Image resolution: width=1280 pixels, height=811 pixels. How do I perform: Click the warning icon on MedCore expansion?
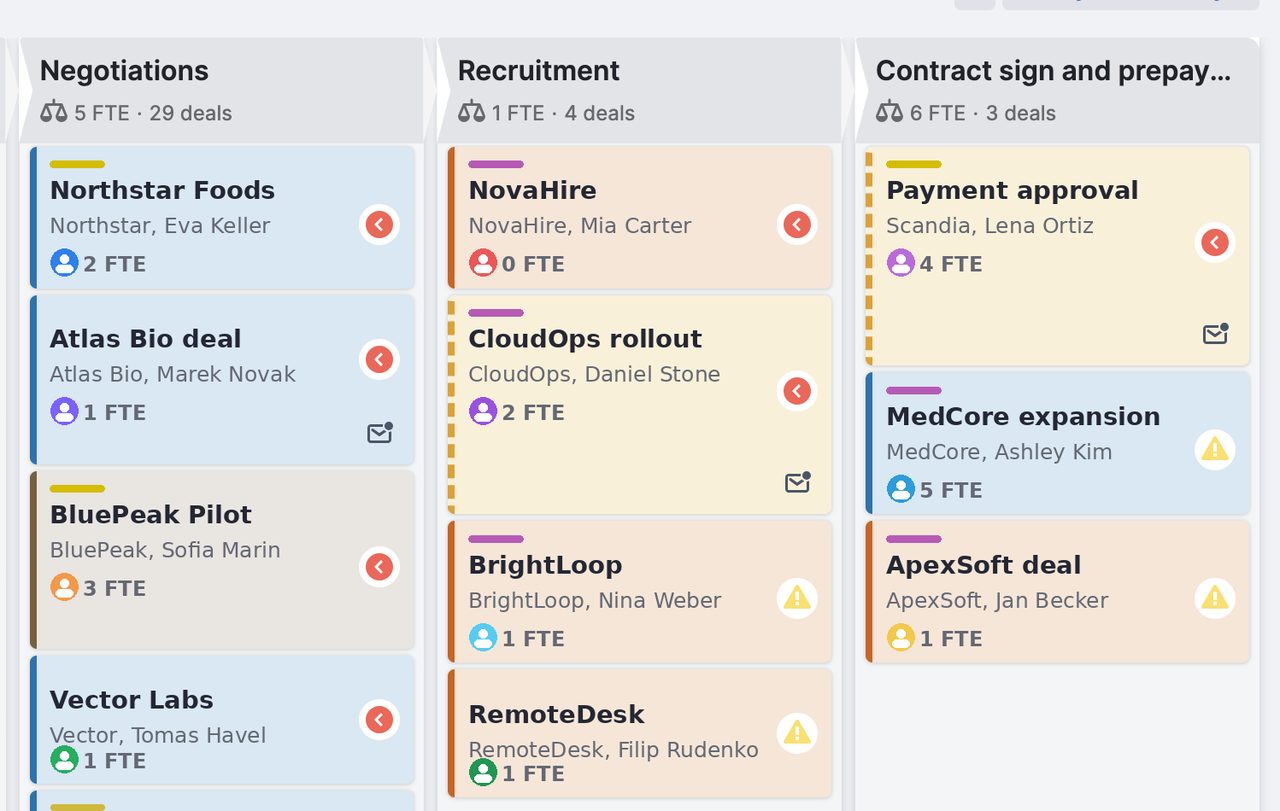(x=1215, y=450)
